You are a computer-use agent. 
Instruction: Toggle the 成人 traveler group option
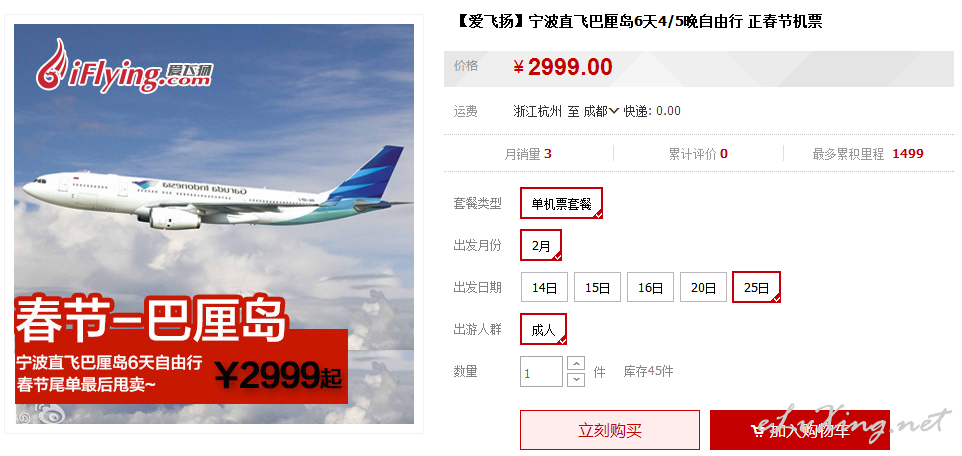point(544,330)
